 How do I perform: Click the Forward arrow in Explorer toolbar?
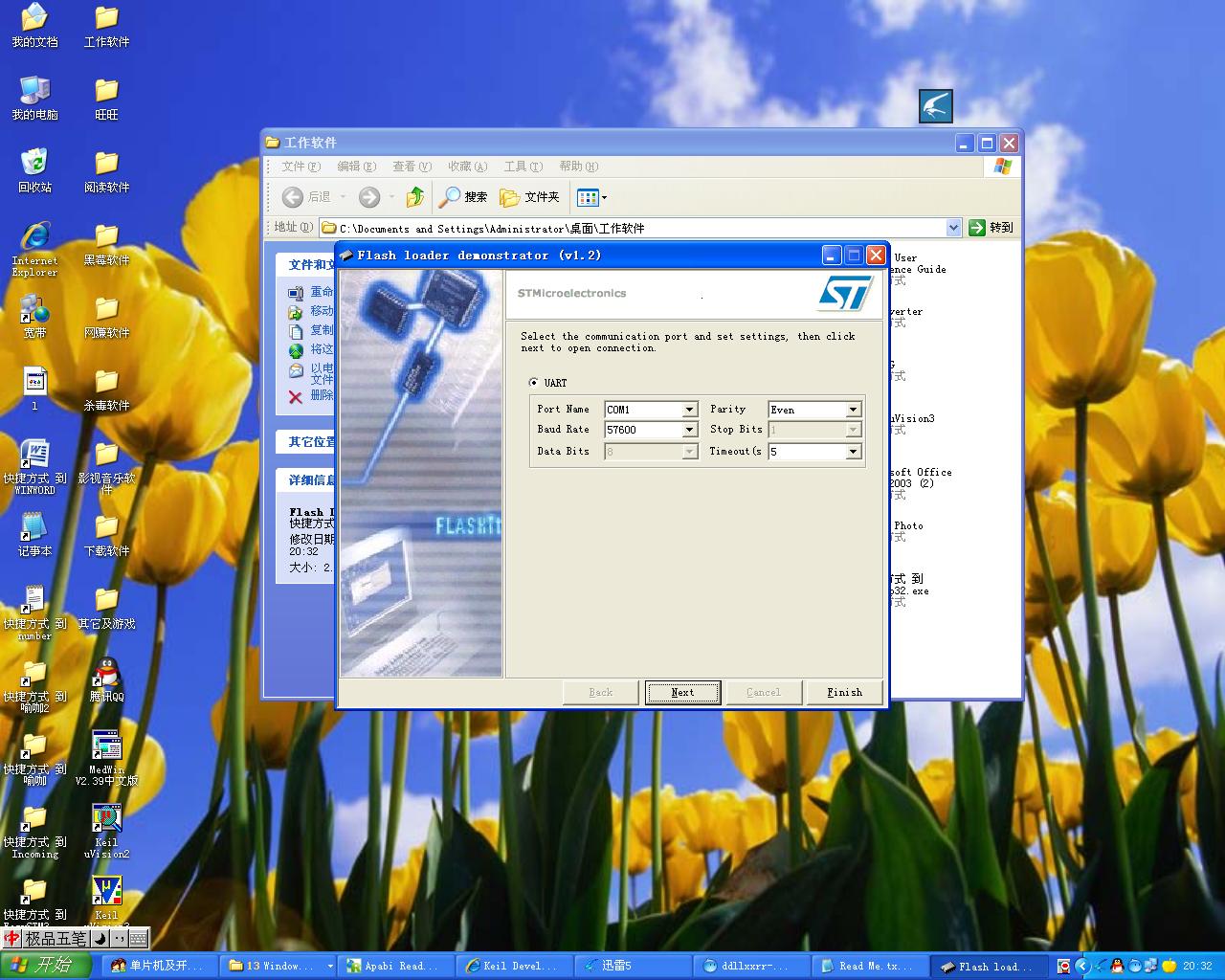tap(369, 197)
